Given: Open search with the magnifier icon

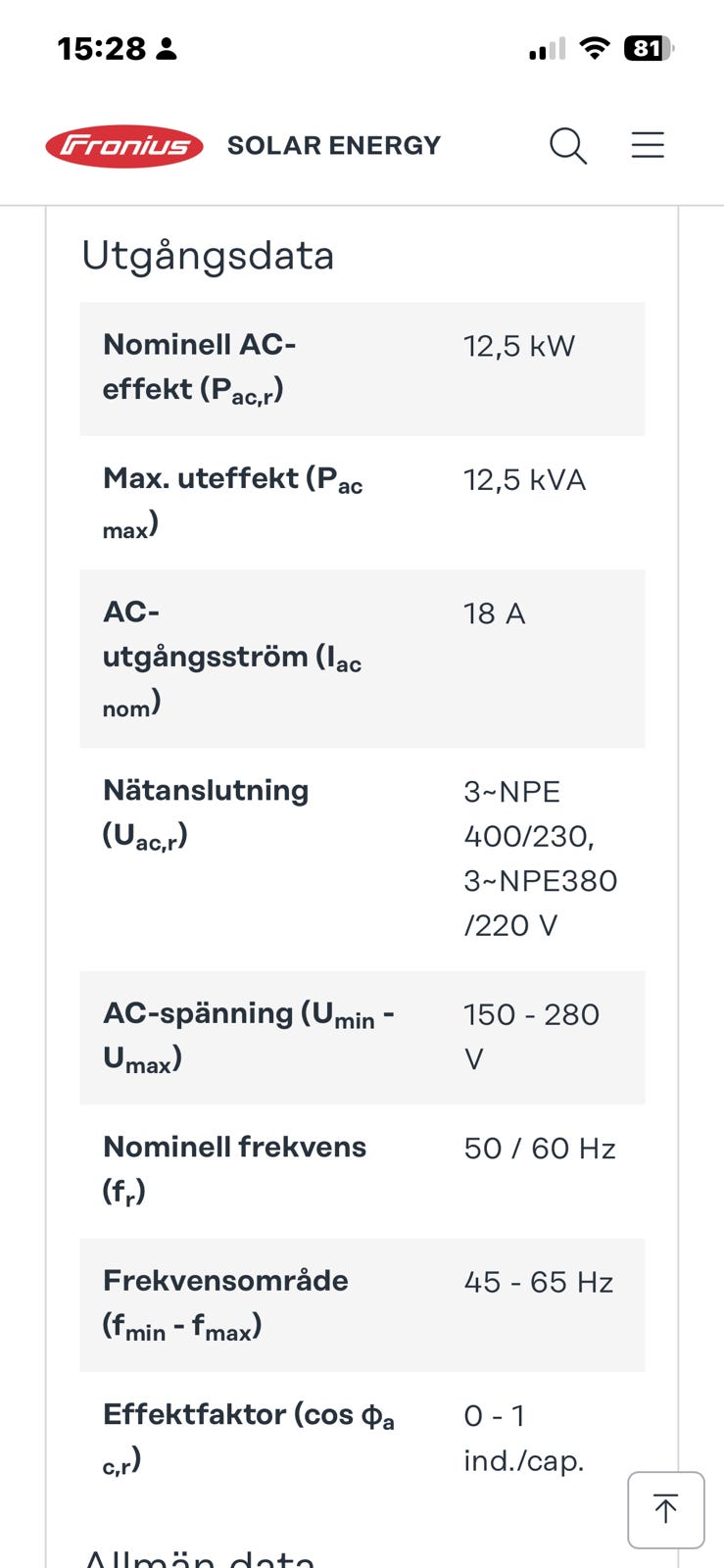Looking at the screenshot, I should (x=567, y=146).
